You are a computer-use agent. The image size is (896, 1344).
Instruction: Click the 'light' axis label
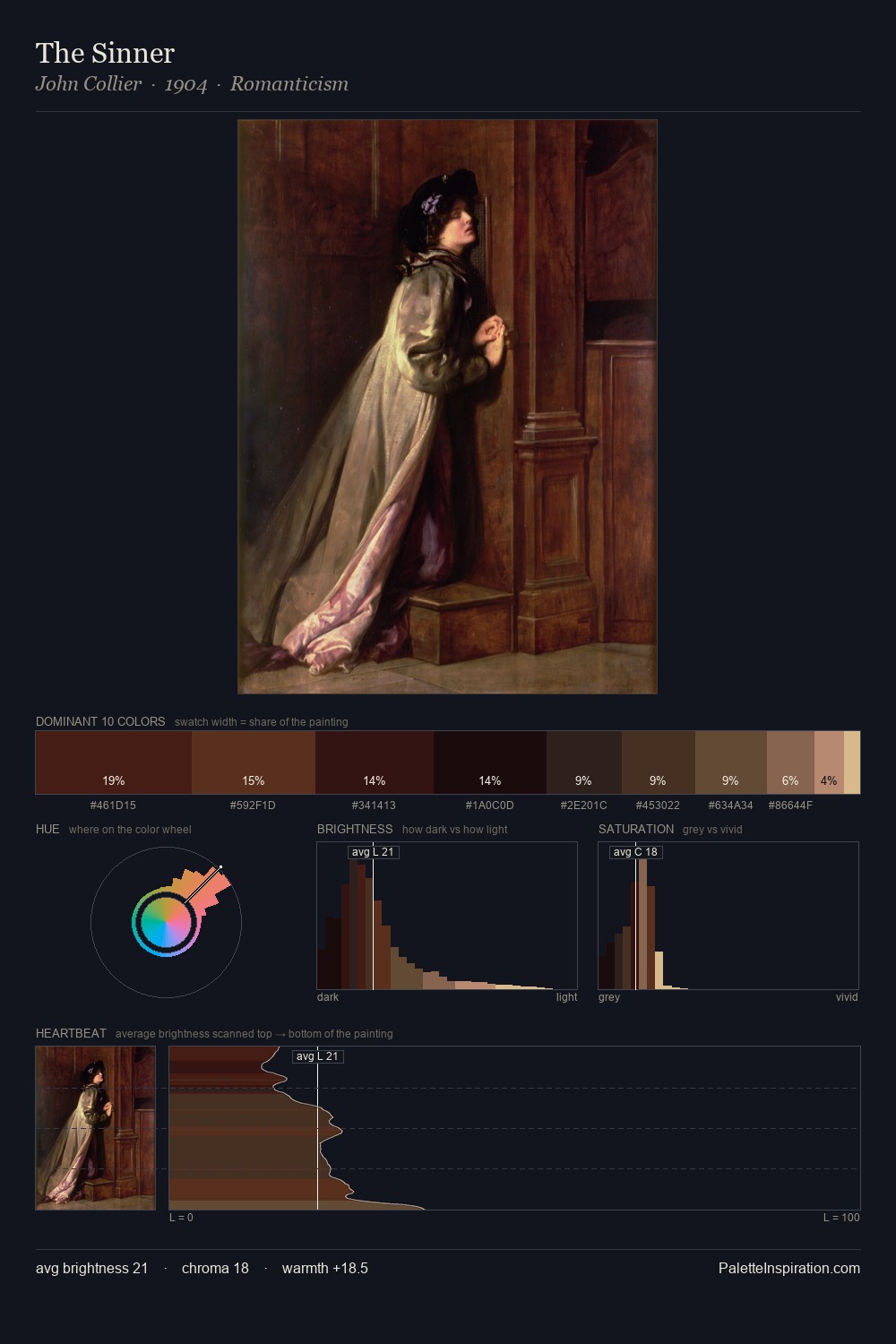click(x=566, y=997)
